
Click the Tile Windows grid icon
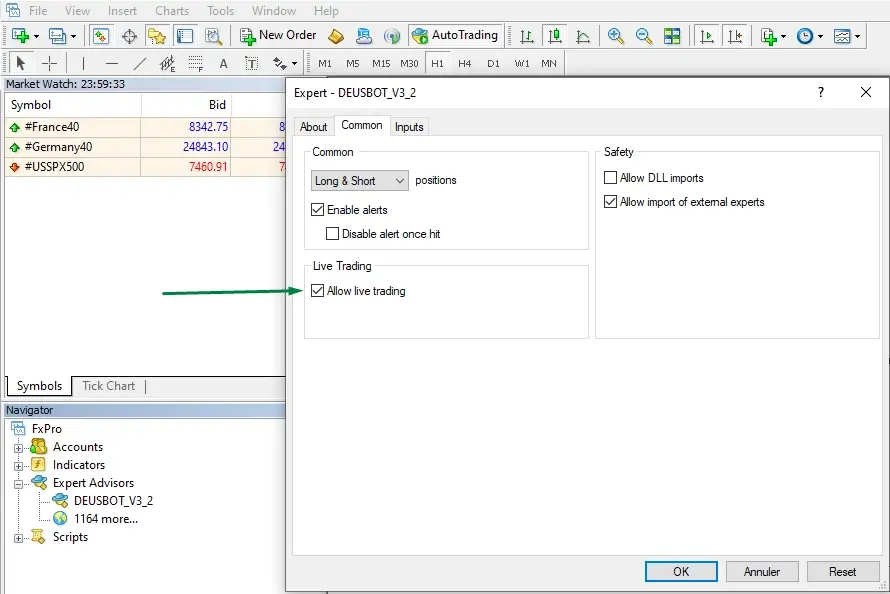coord(672,36)
